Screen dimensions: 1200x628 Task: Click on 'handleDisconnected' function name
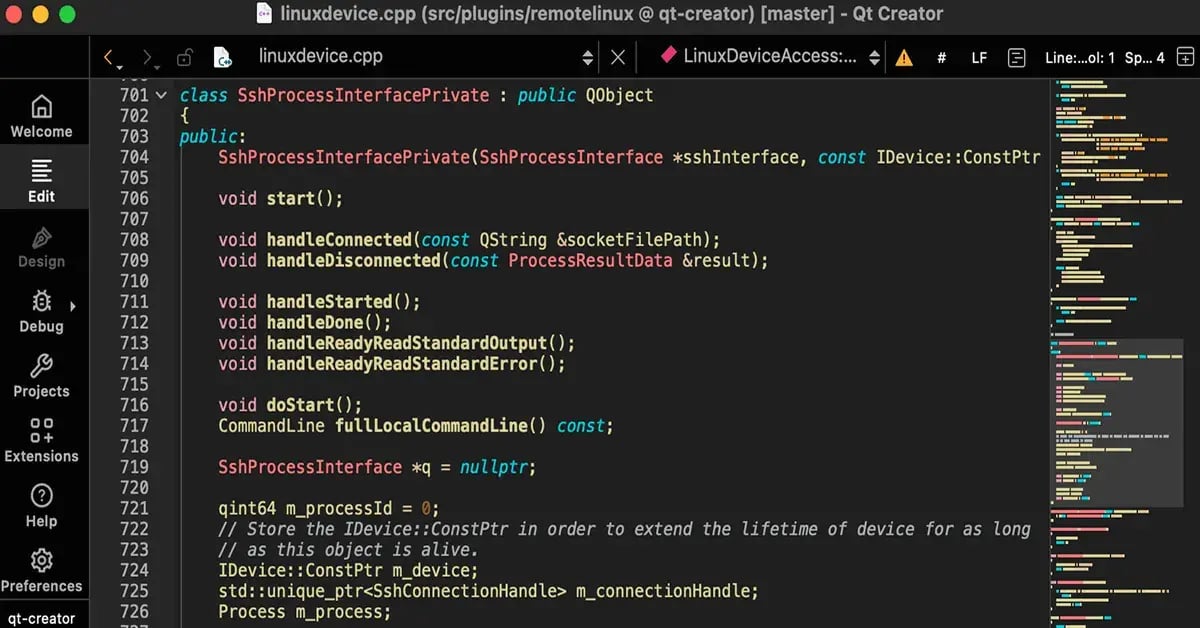[x=354, y=261]
